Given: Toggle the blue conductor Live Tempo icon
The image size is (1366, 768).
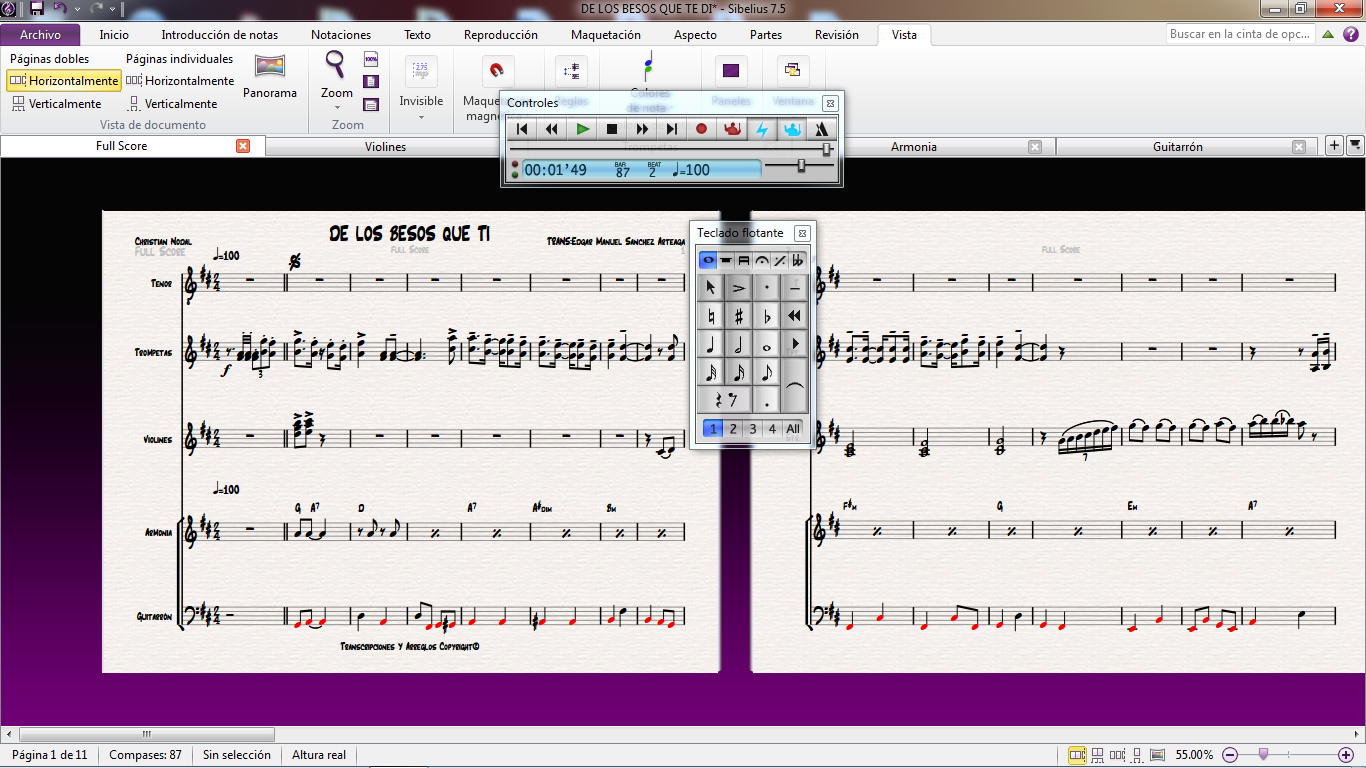Looking at the screenshot, I should click(x=792, y=129).
